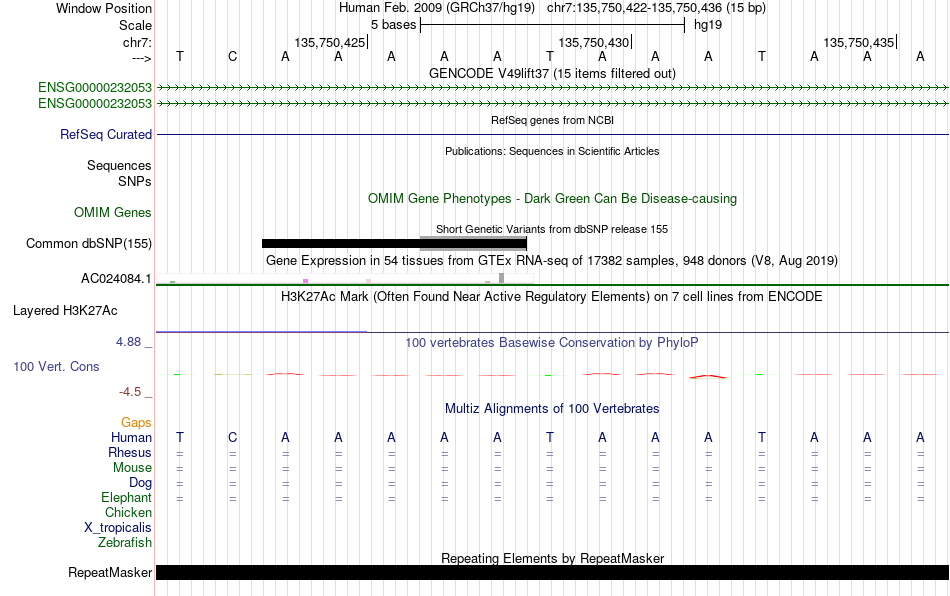Click the second ENSG00000232053 track label
Image resolution: width=950 pixels, height=596 pixels.
(95, 104)
